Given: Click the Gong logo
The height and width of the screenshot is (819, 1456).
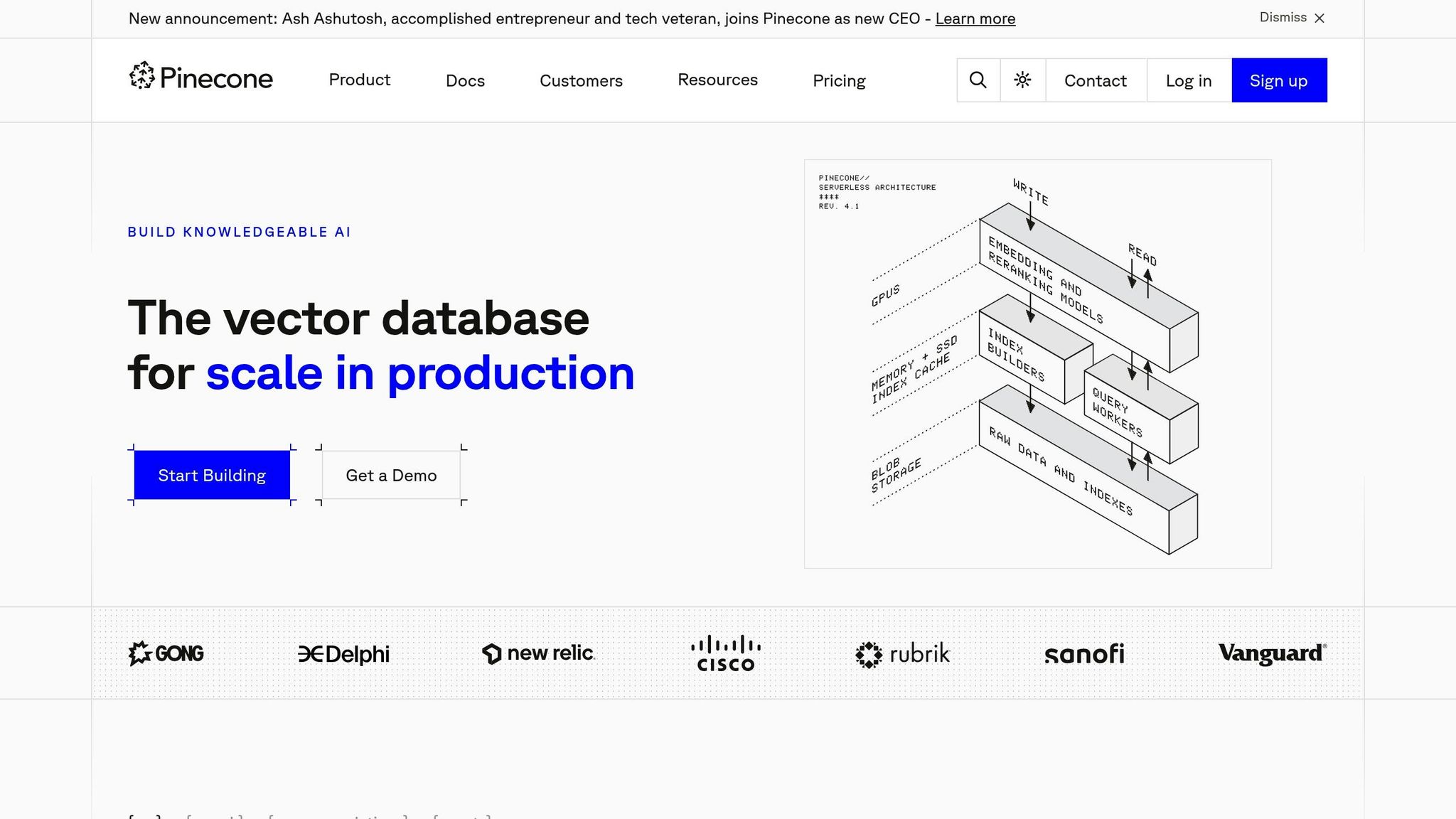Looking at the screenshot, I should tap(166, 653).
